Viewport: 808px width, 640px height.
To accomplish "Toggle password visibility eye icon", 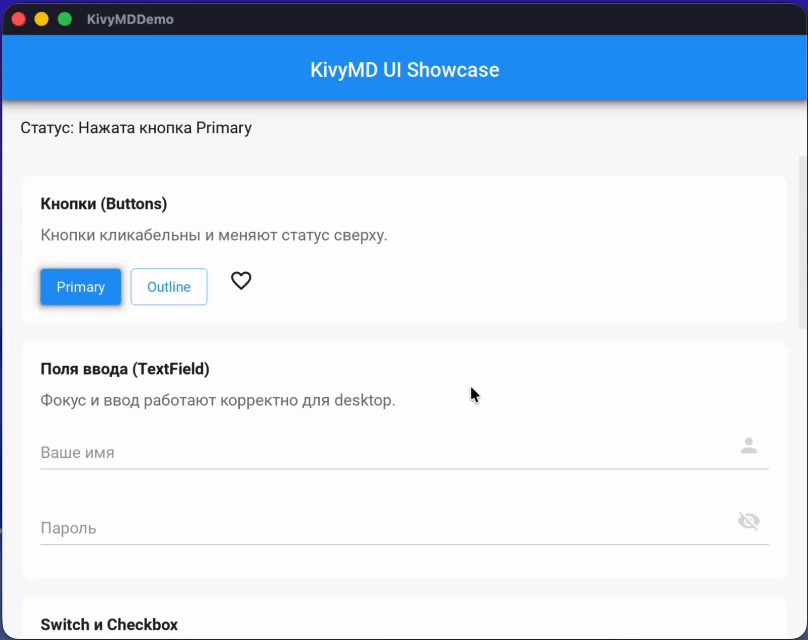I will pos(748,521).
